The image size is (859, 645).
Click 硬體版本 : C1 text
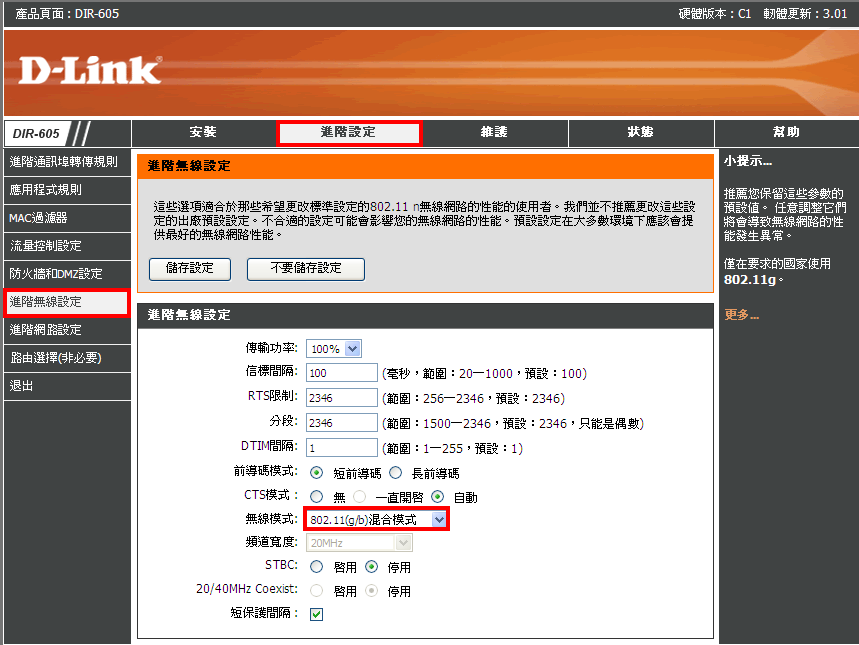click(715, 14)
